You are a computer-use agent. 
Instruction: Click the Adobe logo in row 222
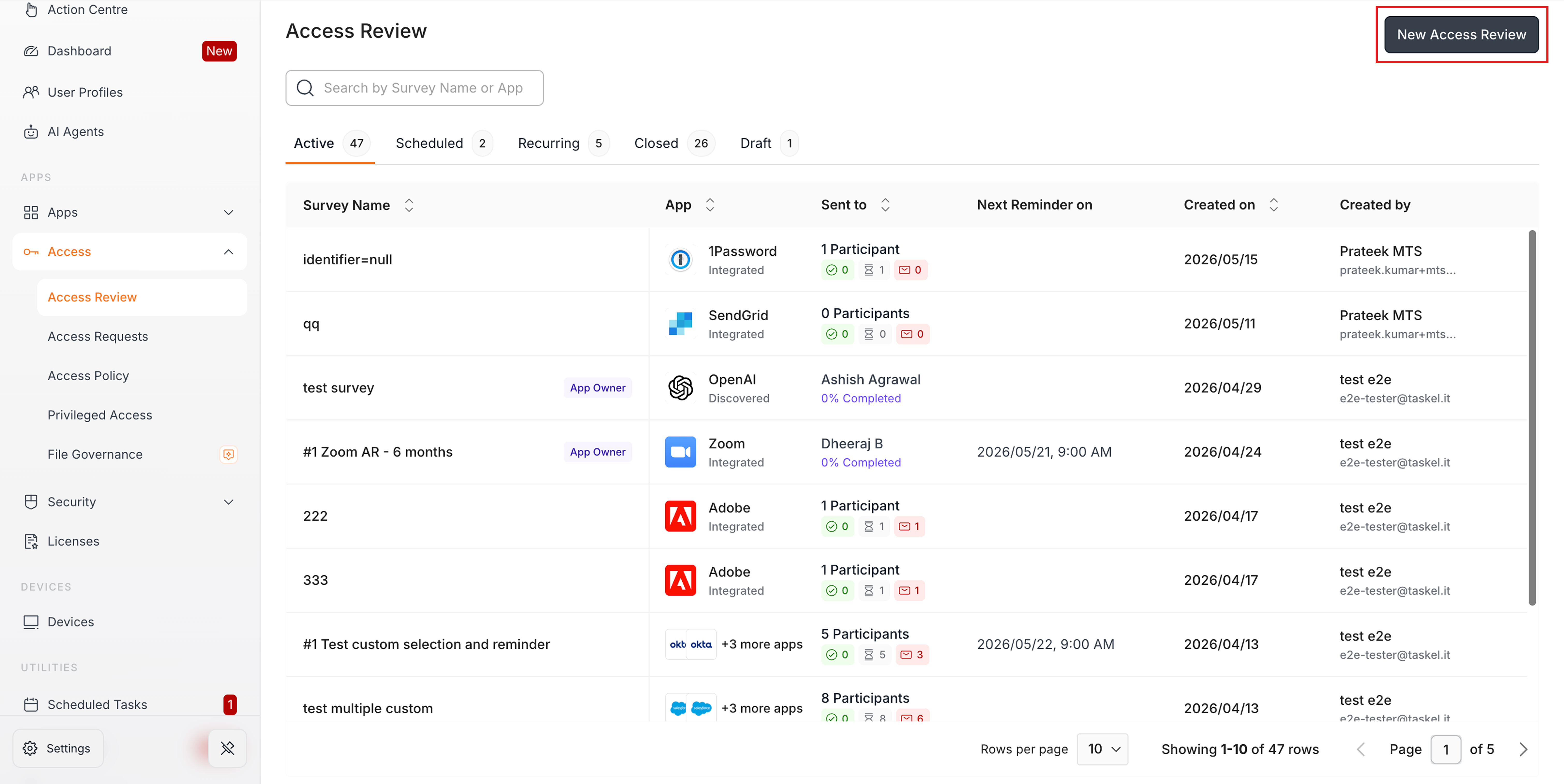pyautogui.click(x=681, y=516)
